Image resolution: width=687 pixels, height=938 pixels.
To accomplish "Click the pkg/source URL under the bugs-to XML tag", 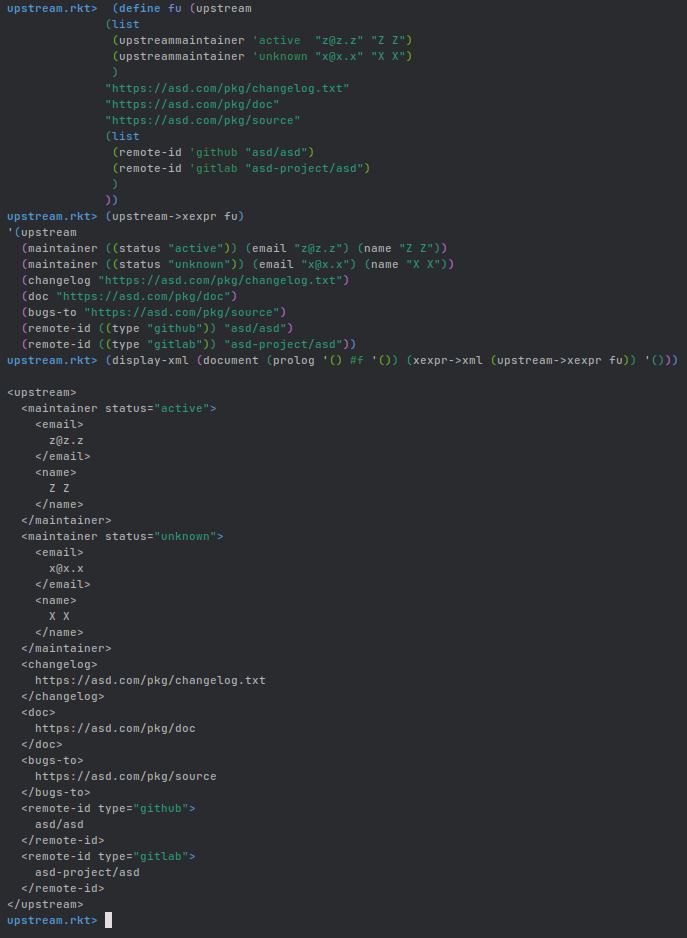I will 125,776.
